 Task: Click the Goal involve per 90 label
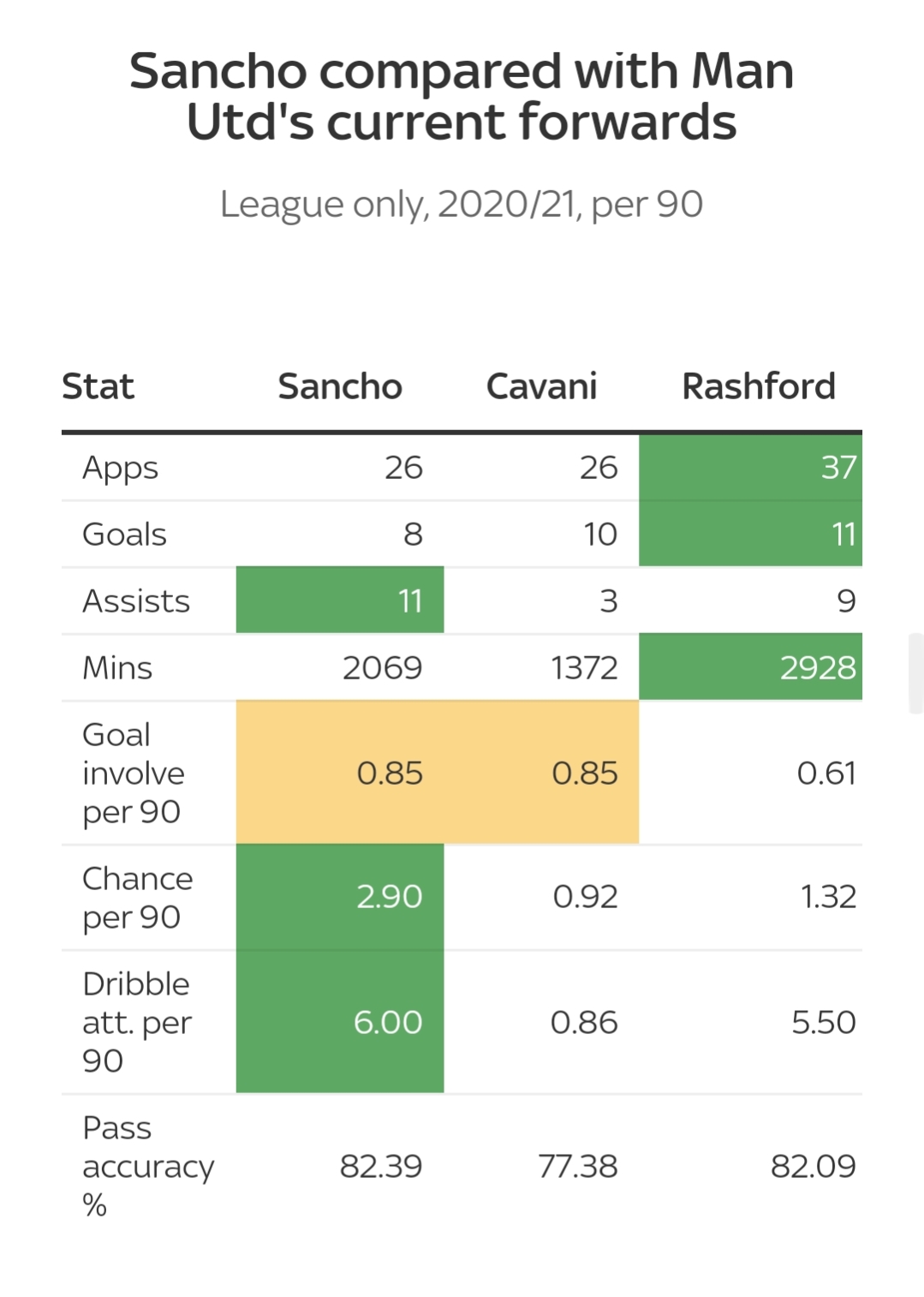click(x=133, y=773)
